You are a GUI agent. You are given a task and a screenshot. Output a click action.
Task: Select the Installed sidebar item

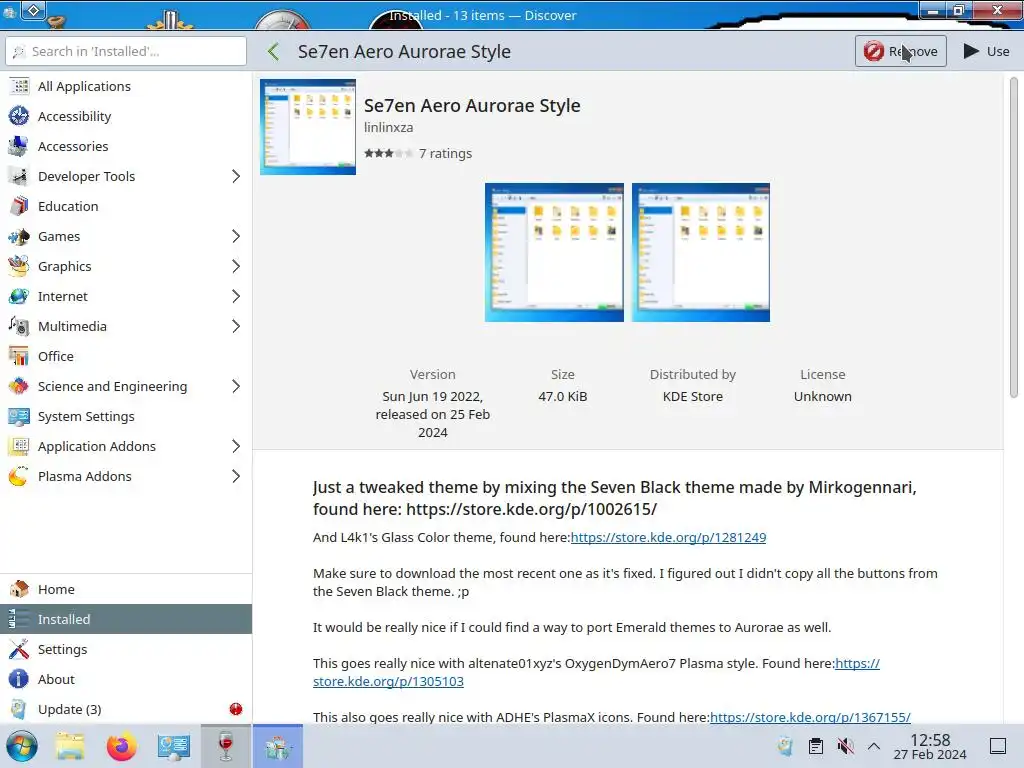click(x=126, y=619)
